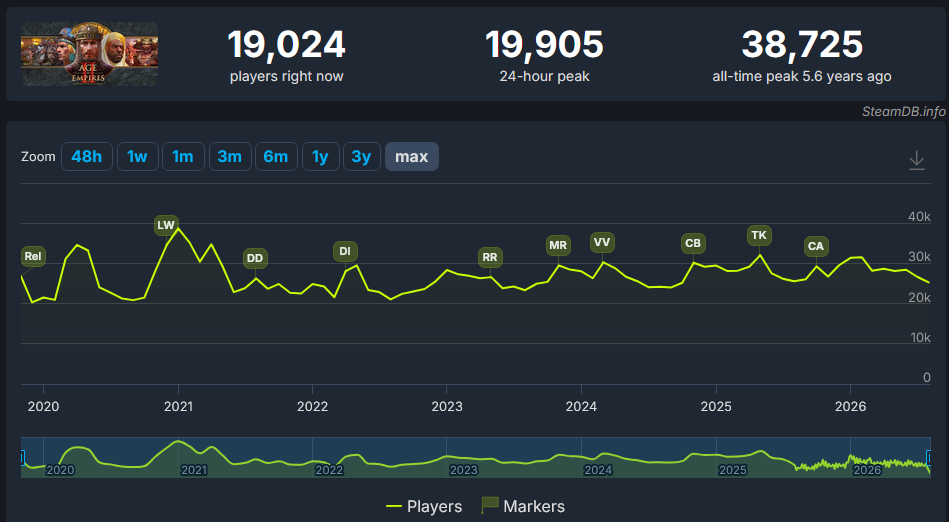Toggle the Markers series in the legend

(523, 506)
